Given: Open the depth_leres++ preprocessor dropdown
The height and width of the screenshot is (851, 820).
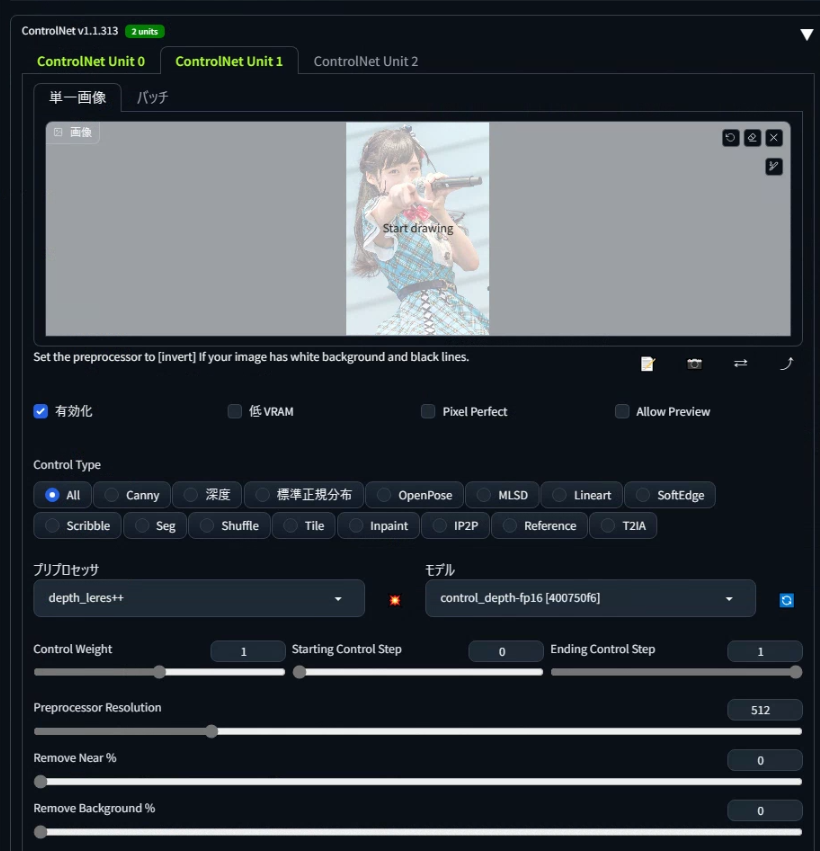Looking at the screenshot, I should (199, 598).
